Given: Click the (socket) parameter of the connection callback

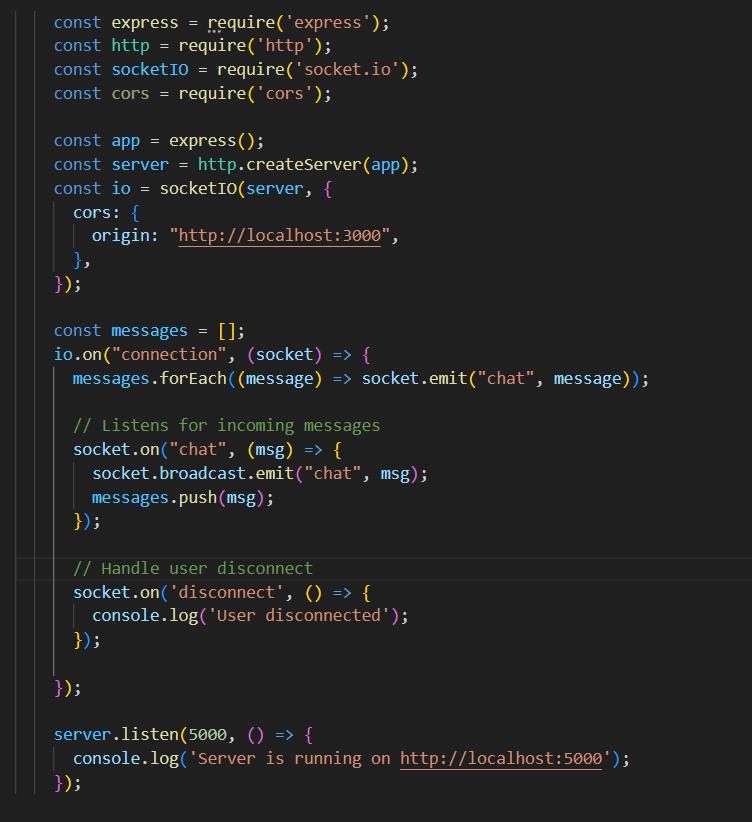Looking at the screenshot, I should 284,355.
